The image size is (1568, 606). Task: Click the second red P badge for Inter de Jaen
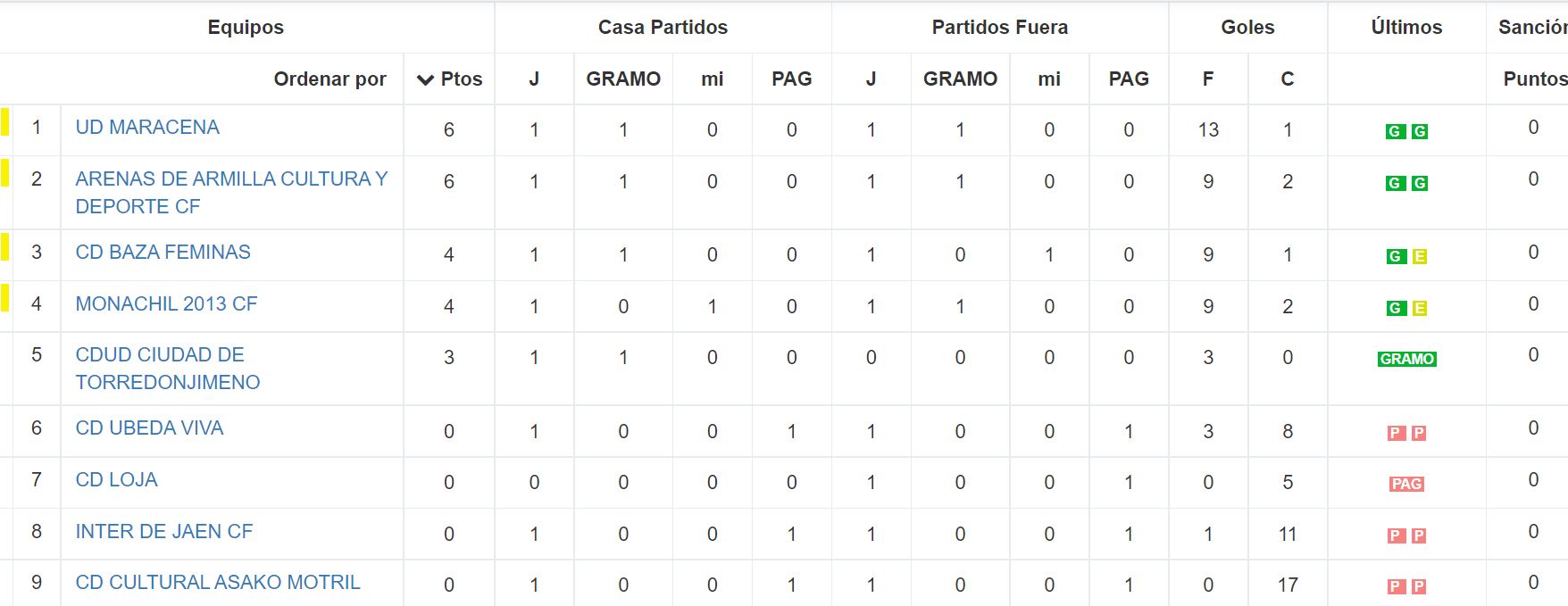coord(1419,536)
